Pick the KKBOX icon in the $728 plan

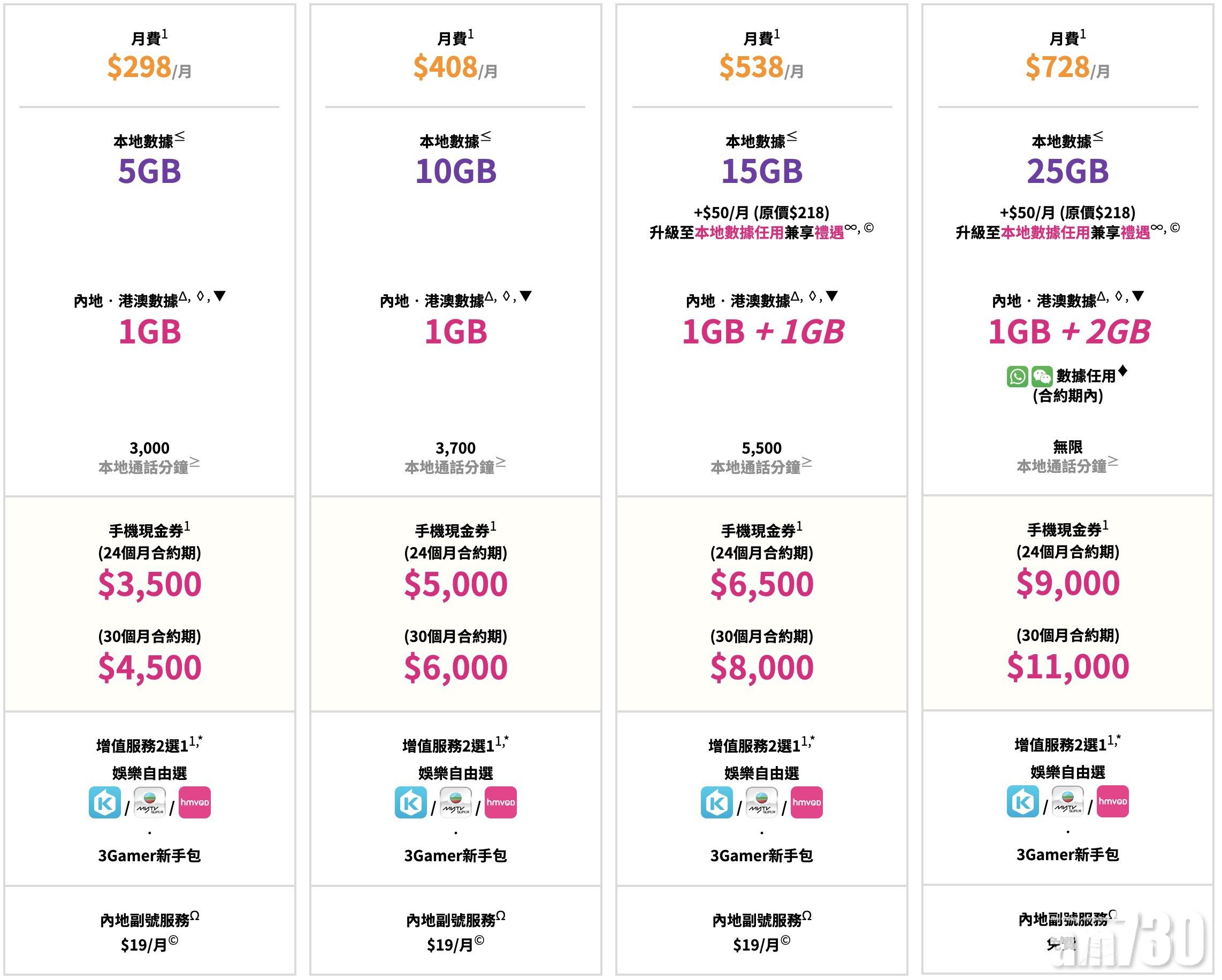coord(1023,801)
